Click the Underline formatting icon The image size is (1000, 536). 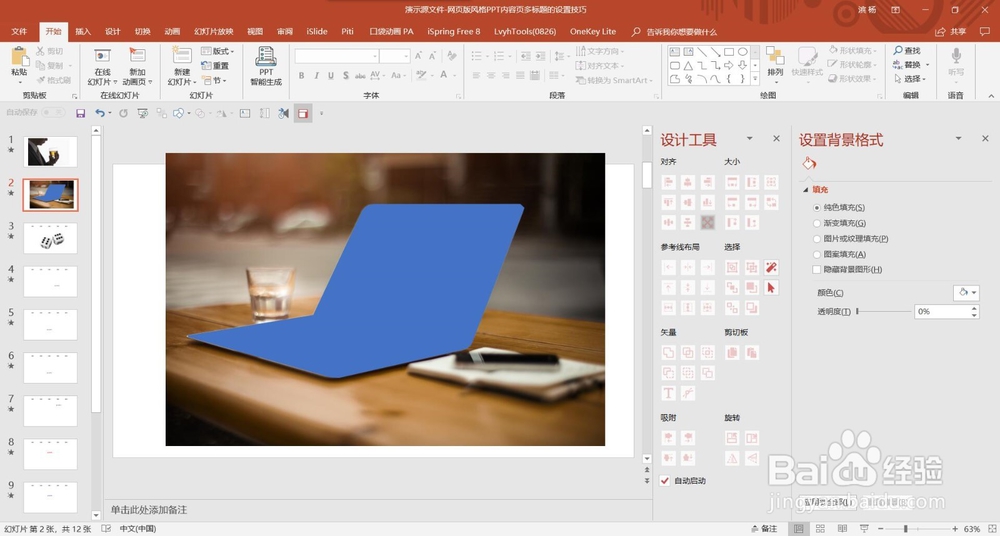(331, 75)
